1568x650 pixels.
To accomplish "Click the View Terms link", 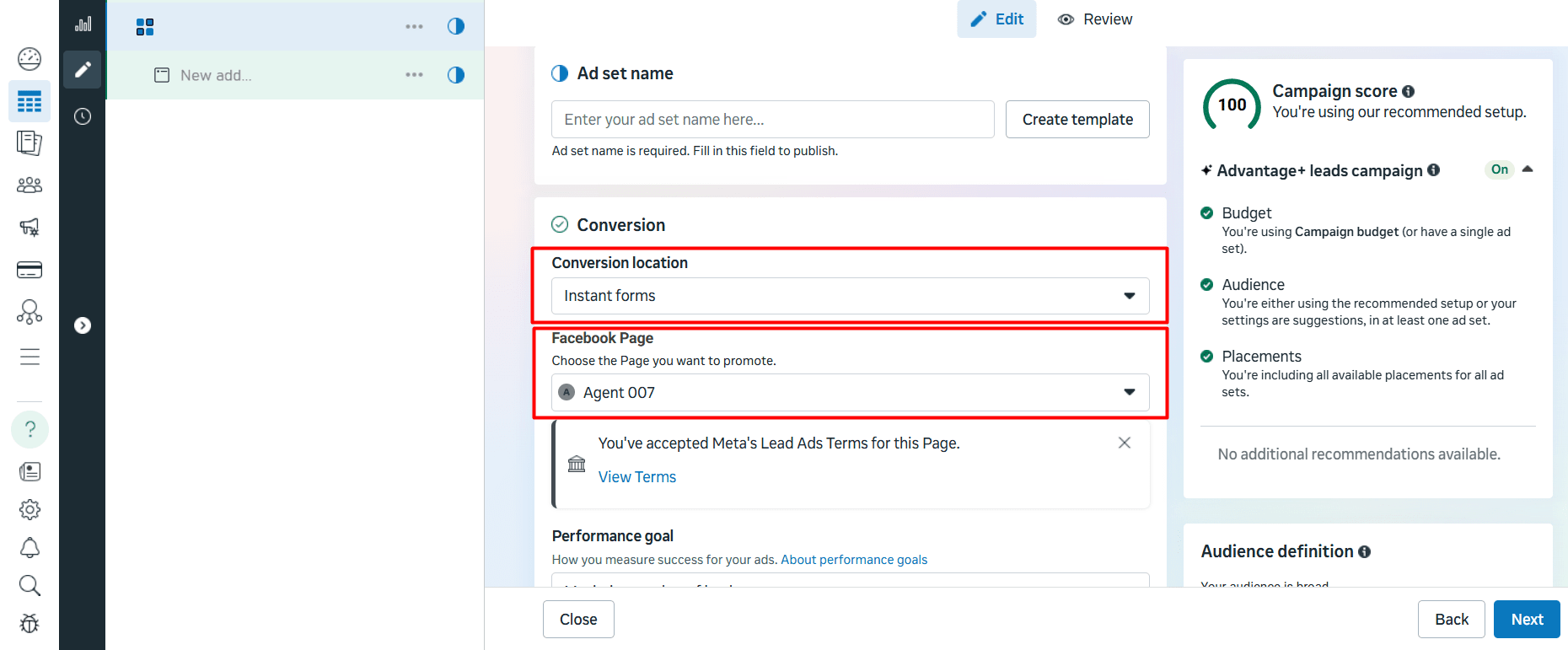I will coord(636,476).
